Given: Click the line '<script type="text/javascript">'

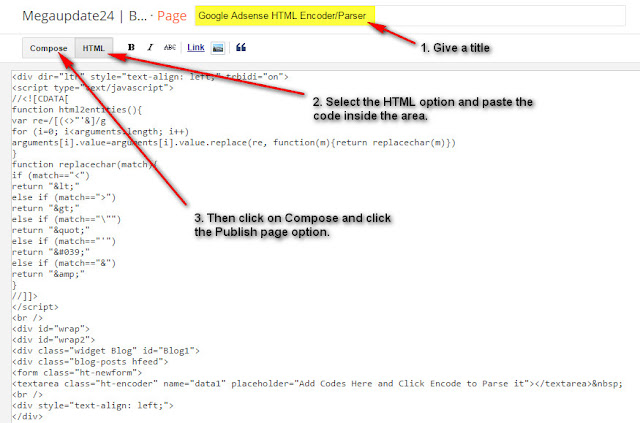Looking at the screenshot, I should coord(93,88).
